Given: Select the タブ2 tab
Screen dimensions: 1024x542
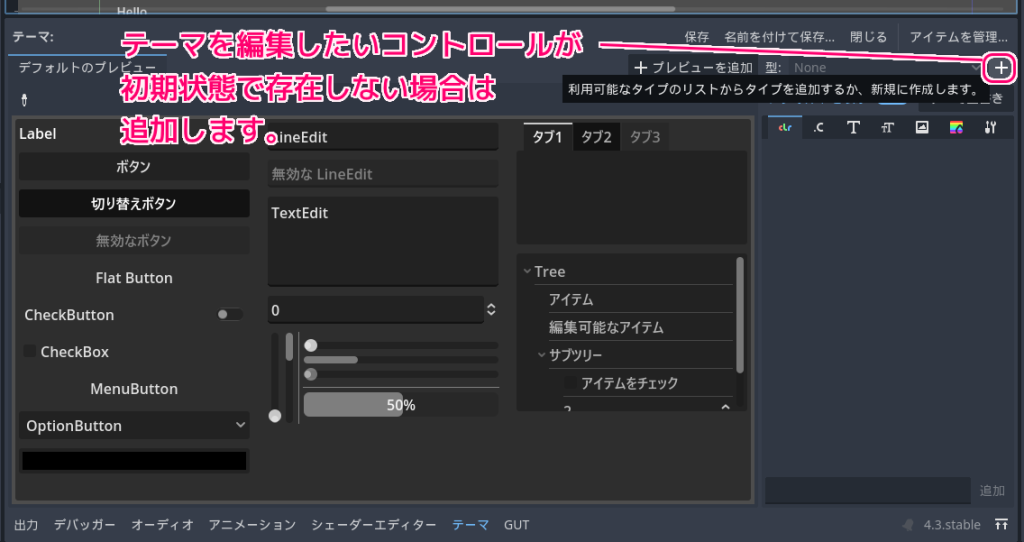Looking at the screenshot, I should (x=596, y=137).
